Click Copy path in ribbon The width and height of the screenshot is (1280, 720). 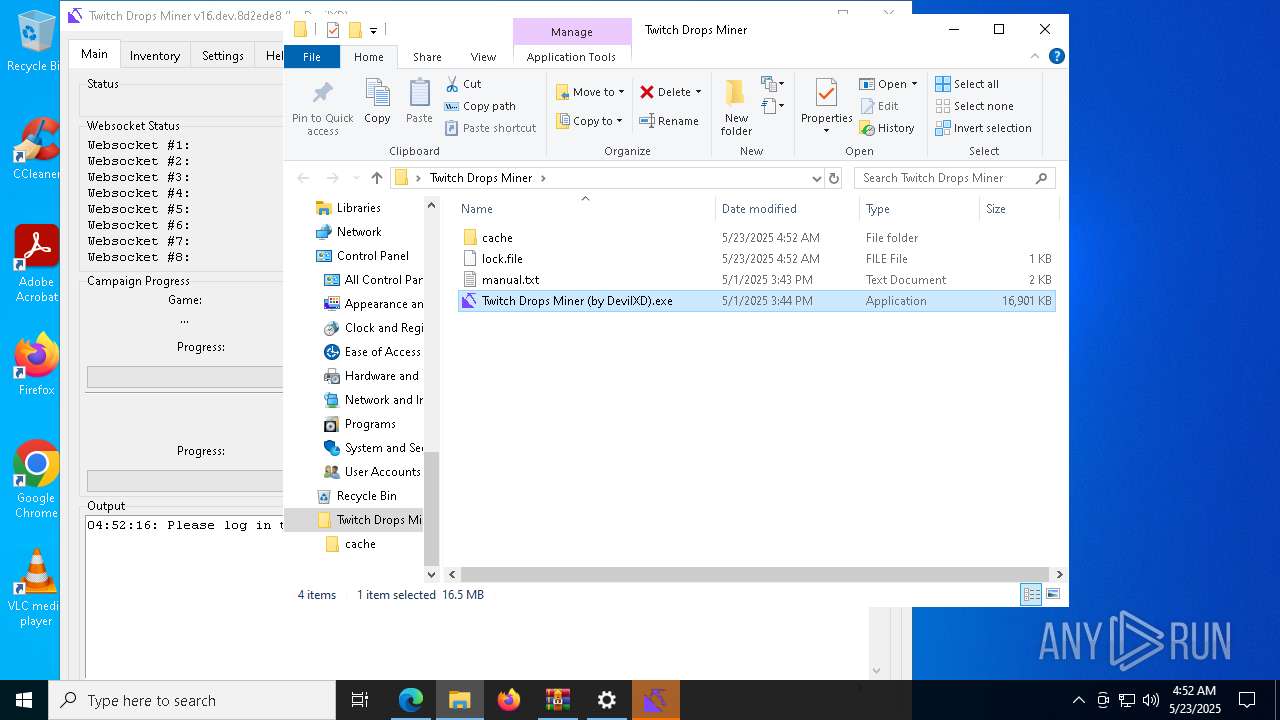point(480,106)
